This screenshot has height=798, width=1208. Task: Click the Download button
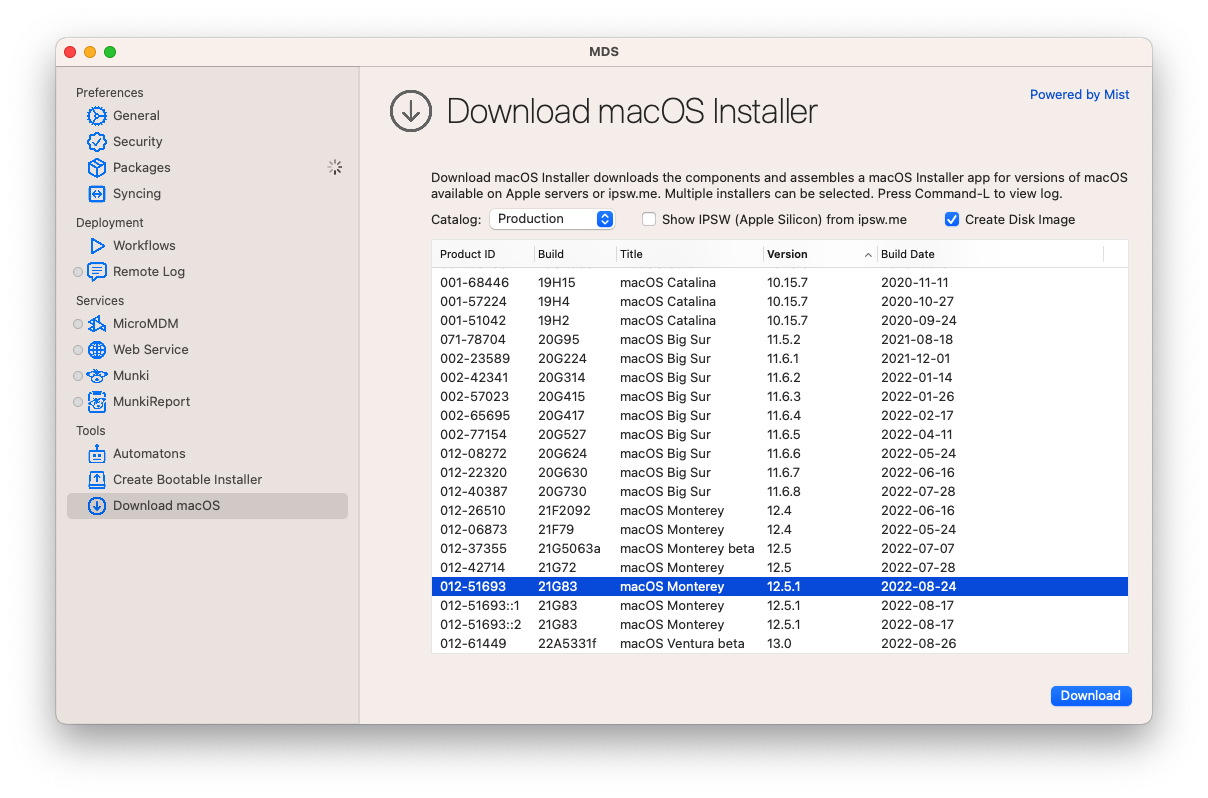tap(1091, 696)
